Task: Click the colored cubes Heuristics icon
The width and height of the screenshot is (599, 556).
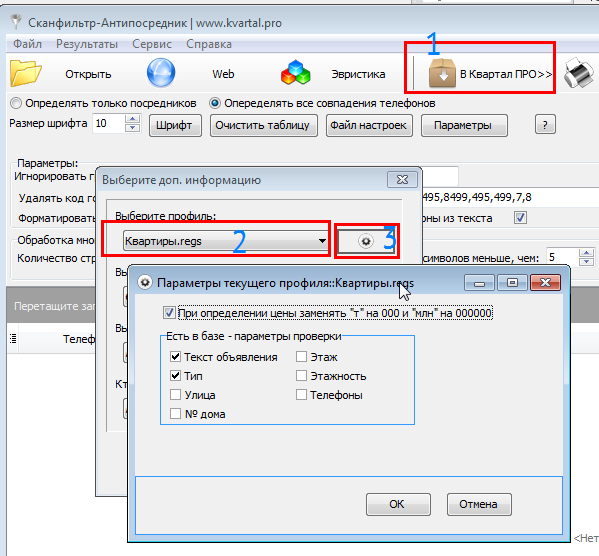Action: (295, 73)
